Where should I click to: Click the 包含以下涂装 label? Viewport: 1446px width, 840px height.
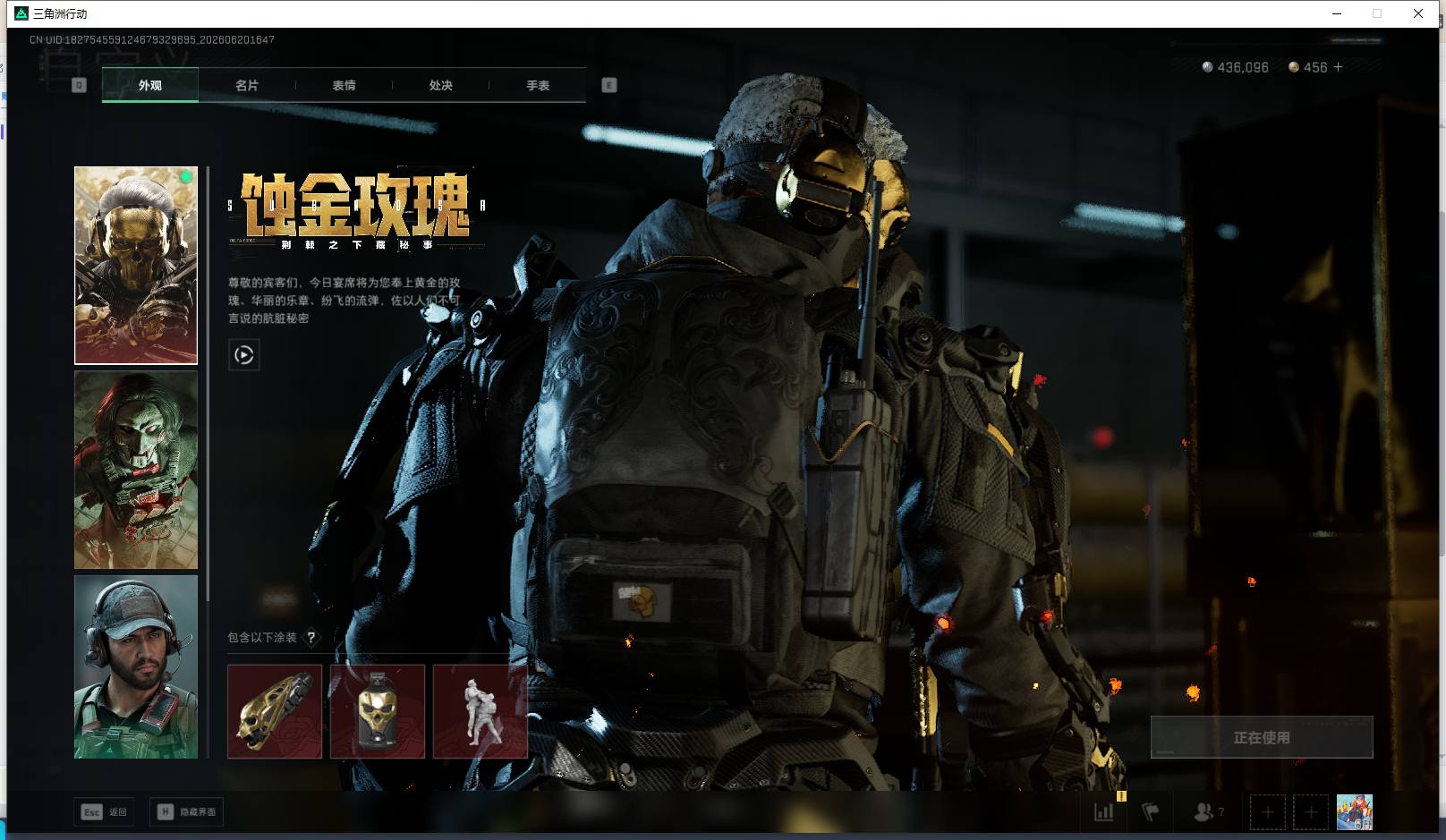pos(262,637)
